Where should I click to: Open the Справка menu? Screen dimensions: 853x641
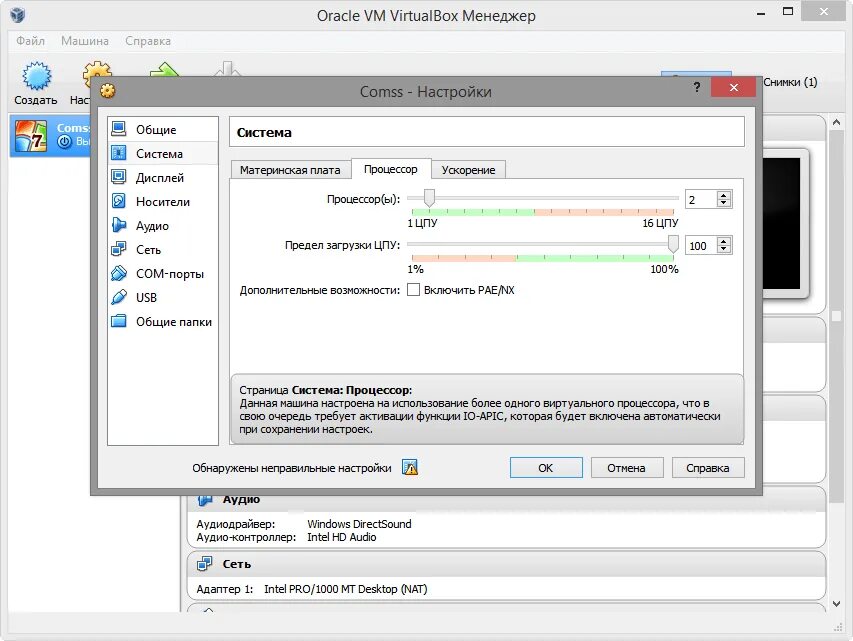148,41
